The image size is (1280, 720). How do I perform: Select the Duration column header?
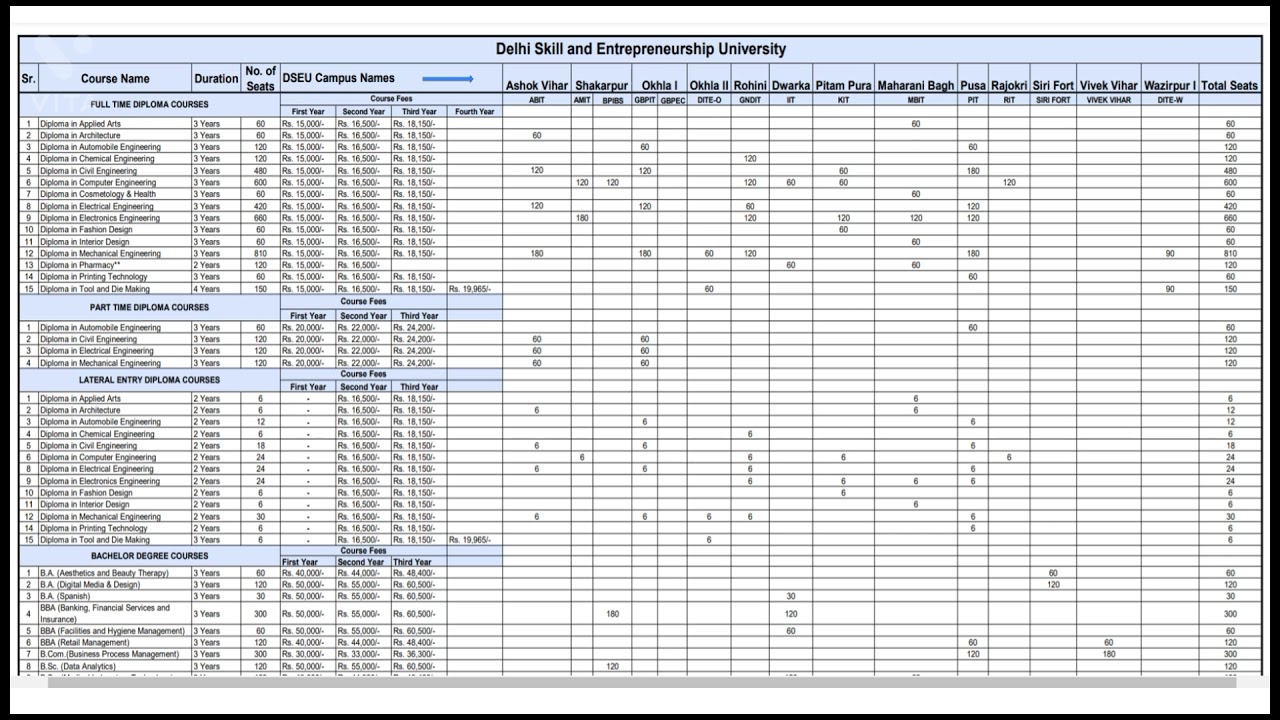pyautogui.click(x=216, y=79)
